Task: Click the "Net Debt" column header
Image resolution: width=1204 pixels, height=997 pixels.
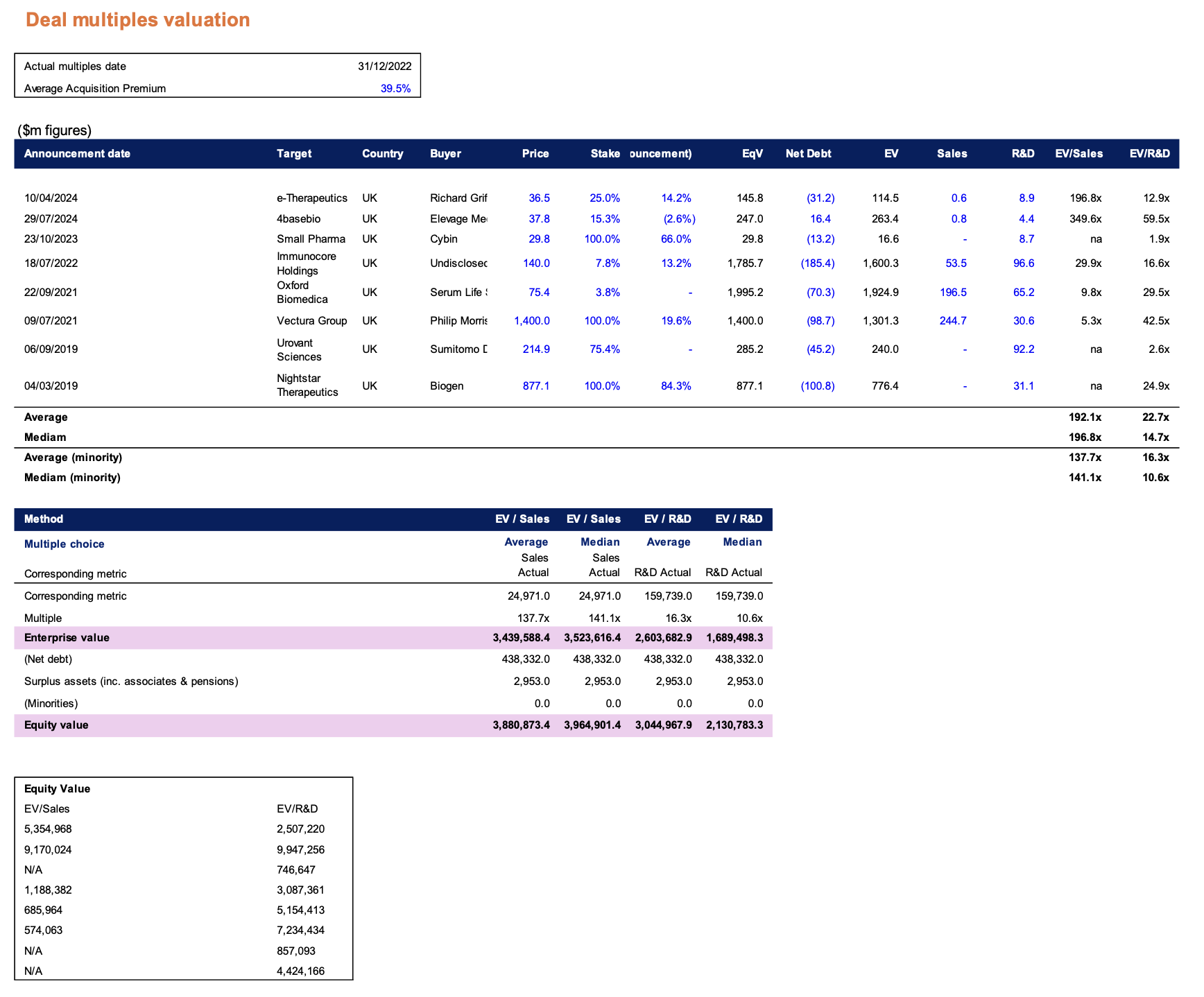Action: [808, 154]
